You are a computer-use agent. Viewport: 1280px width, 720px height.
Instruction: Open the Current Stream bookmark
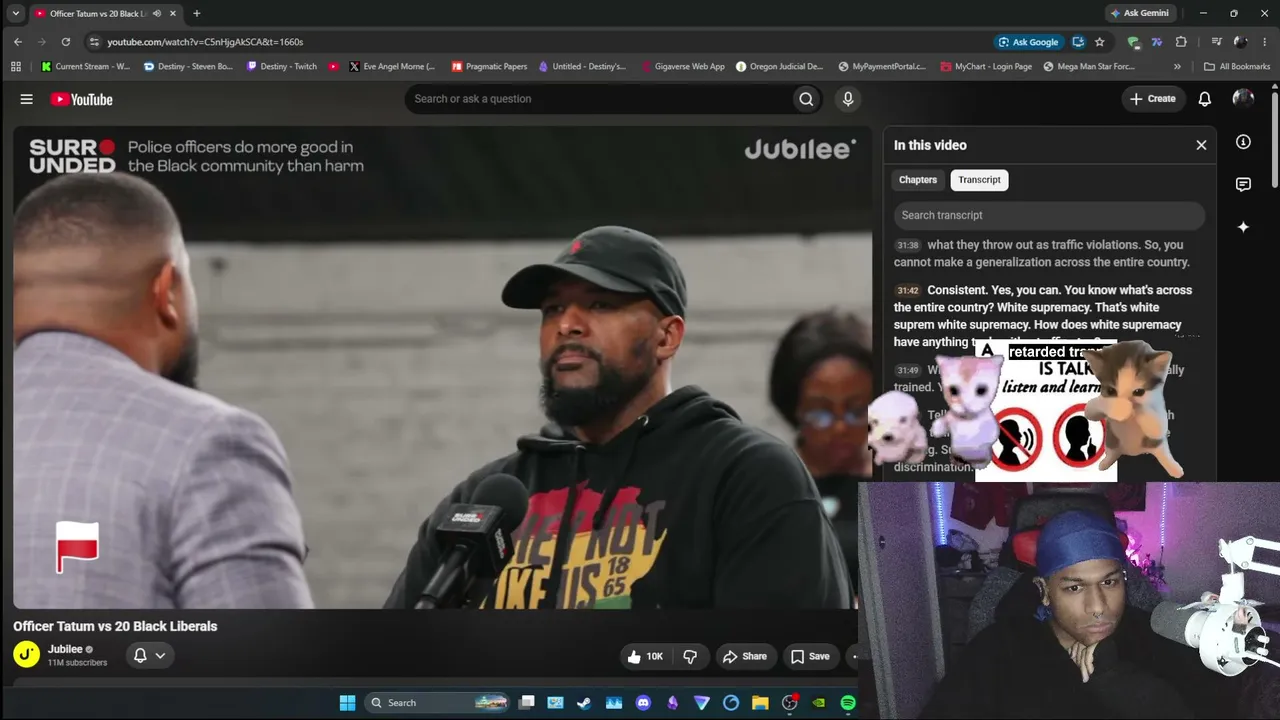(x=86, y=67)
